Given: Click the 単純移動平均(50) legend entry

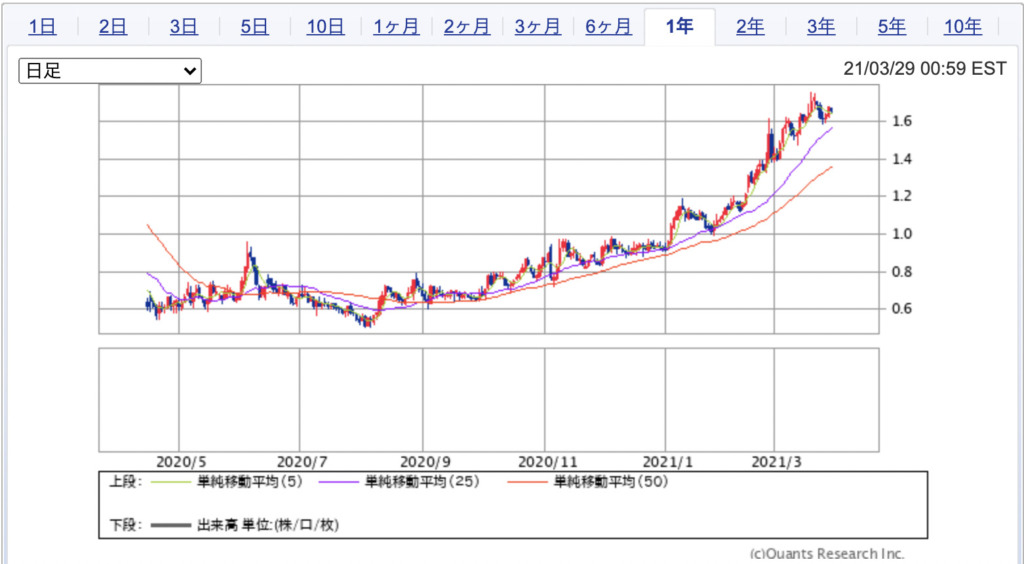Looking at the screenshot, I should (611, 482).
